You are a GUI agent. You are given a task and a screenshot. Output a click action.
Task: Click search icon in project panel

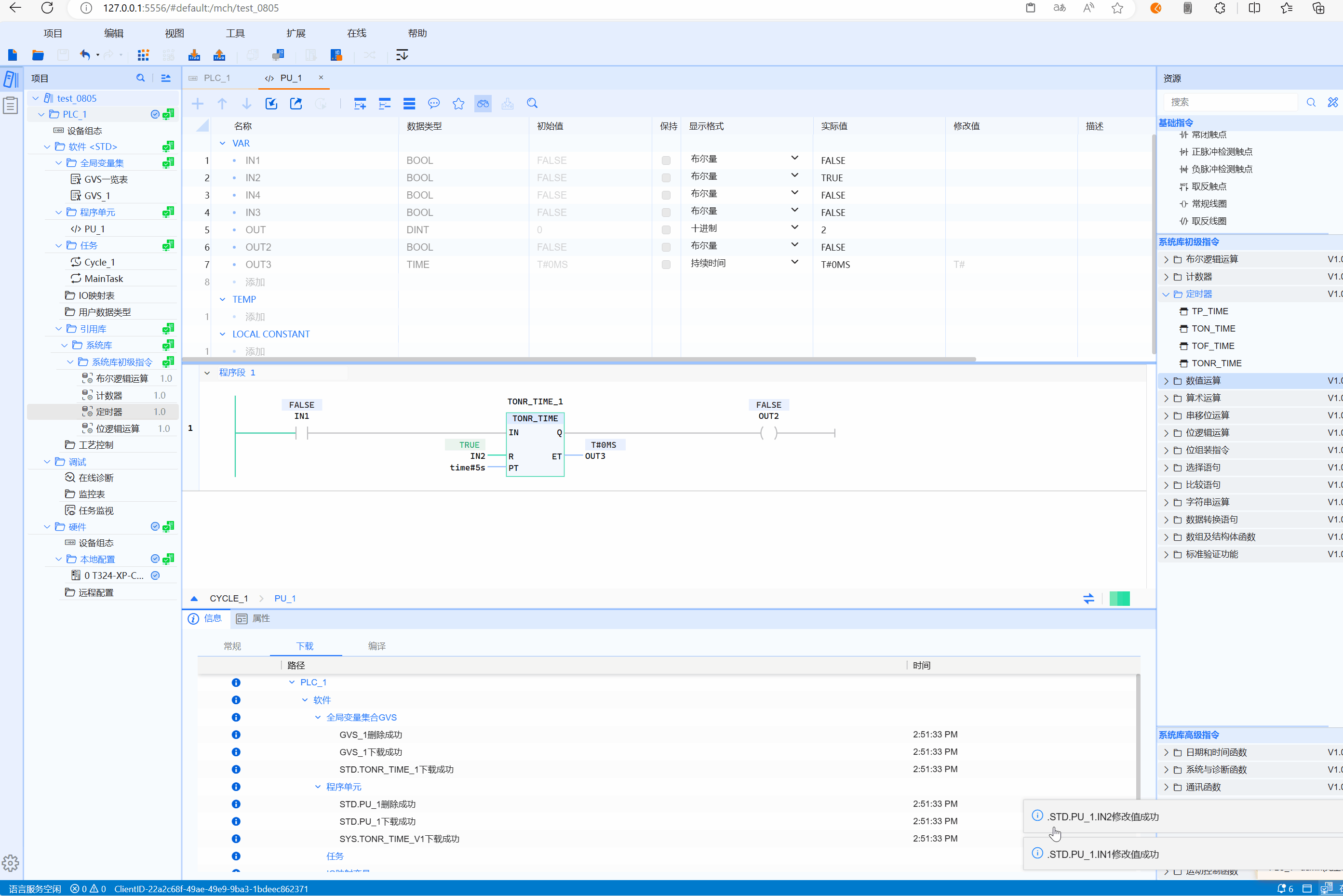click(x=141, y=78)
